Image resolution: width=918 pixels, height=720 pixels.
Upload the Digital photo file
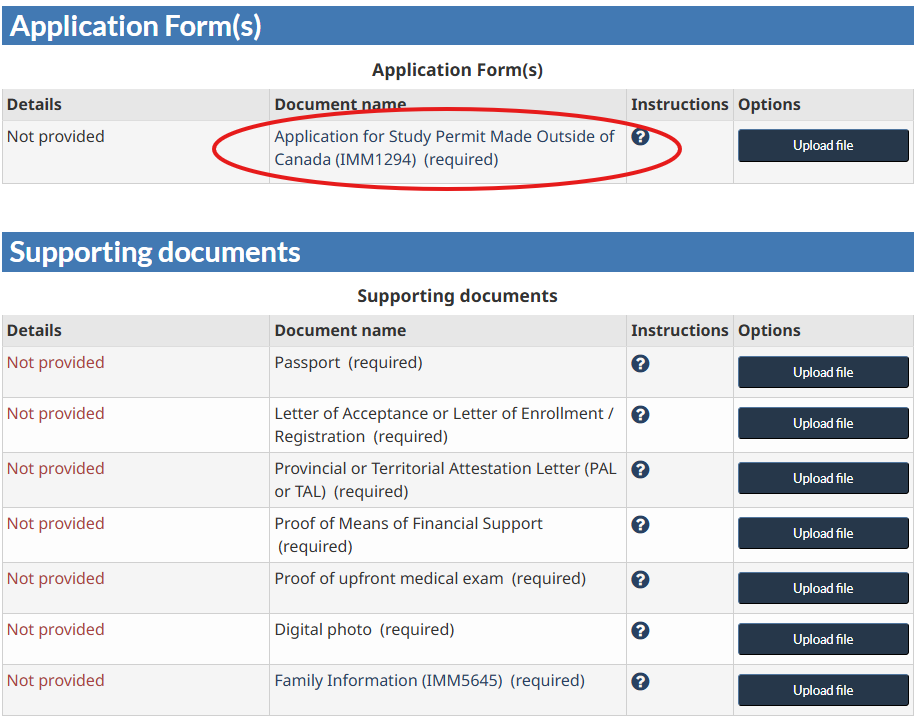(x=823, y=639)
